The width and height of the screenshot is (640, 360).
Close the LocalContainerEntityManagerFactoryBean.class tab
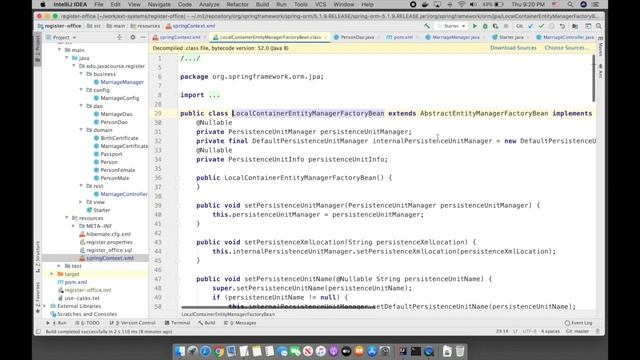coord(326,37)
